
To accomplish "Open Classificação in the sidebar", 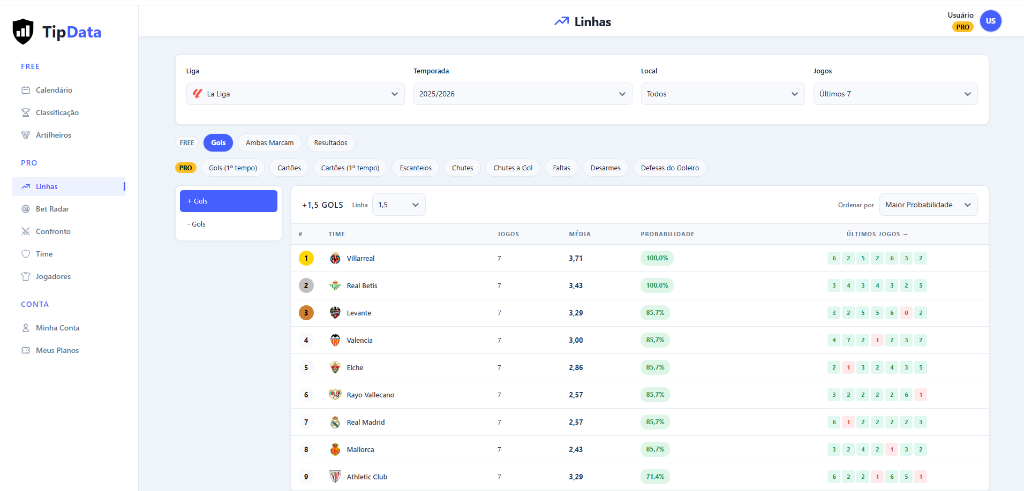I will click(69, 112).
